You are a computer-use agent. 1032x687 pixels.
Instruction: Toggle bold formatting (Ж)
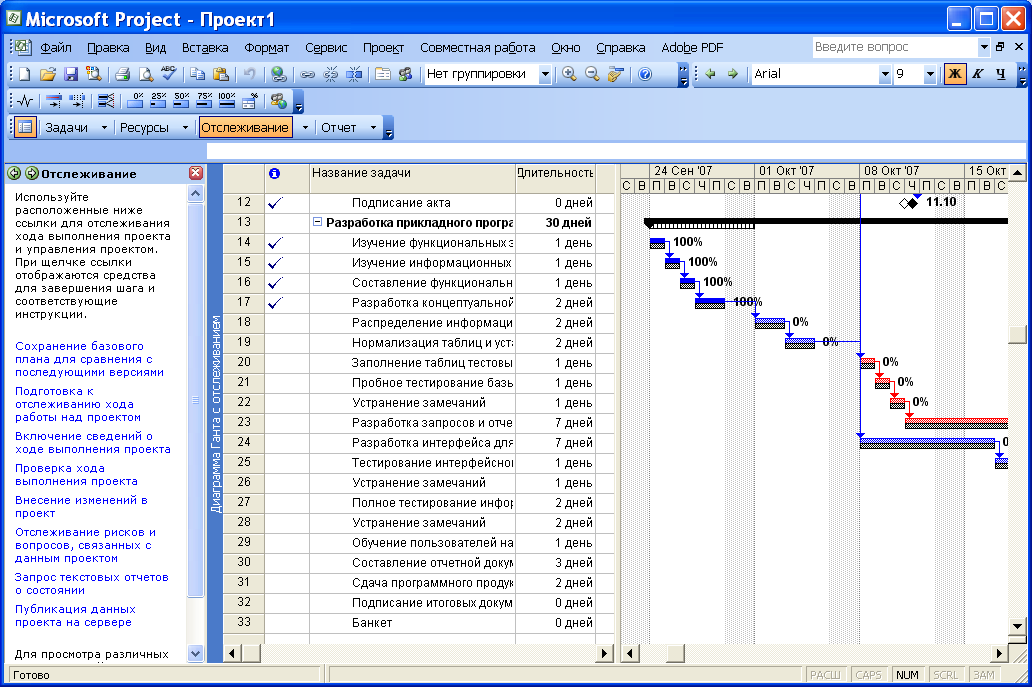(x=954, y=74)
